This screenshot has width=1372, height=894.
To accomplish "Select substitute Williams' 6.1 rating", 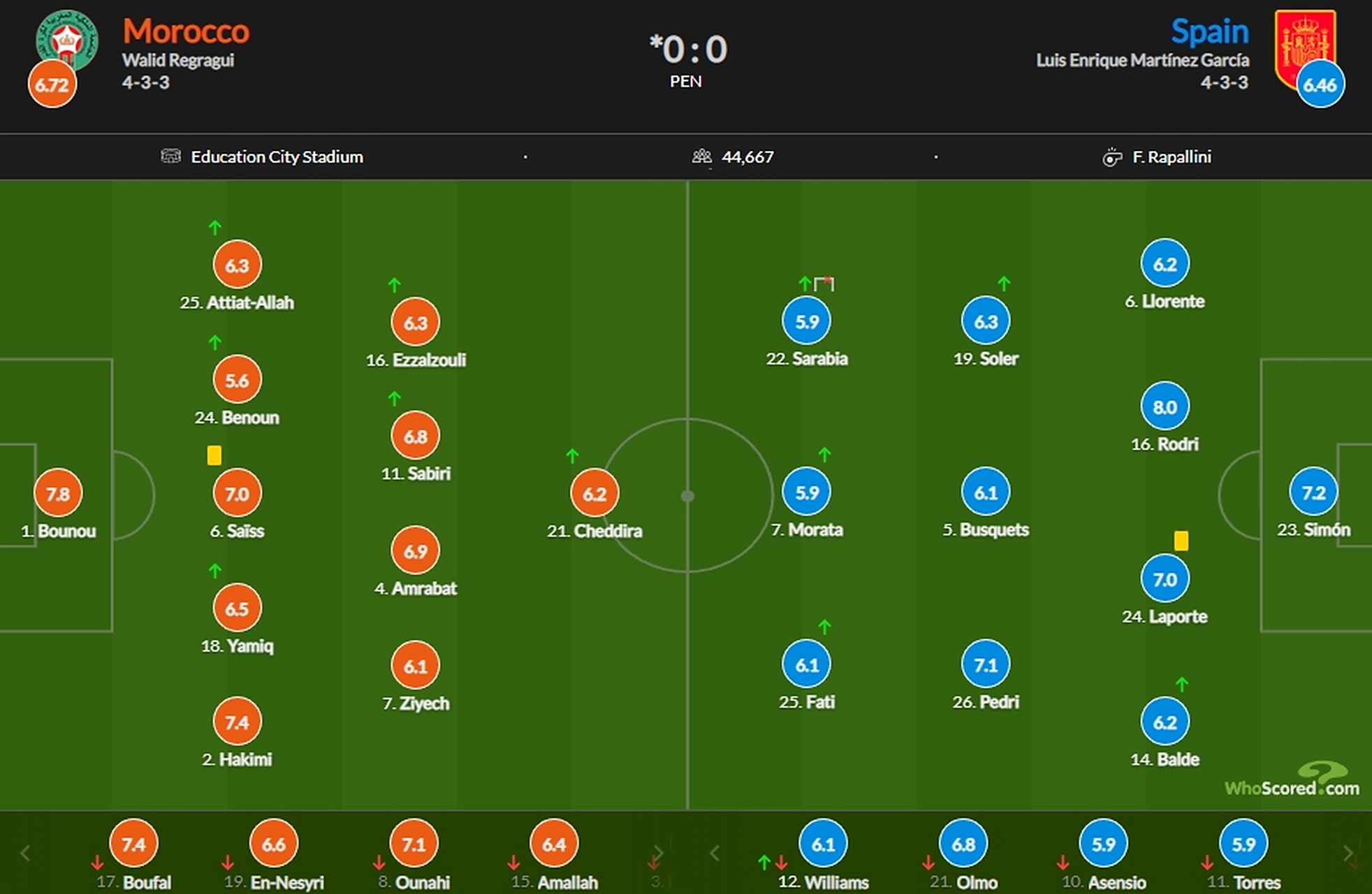I will click(823, 844).
